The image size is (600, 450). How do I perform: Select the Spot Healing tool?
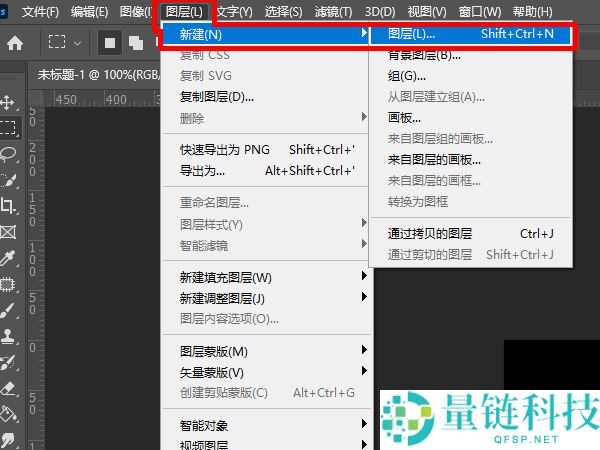tap(8, 284)
